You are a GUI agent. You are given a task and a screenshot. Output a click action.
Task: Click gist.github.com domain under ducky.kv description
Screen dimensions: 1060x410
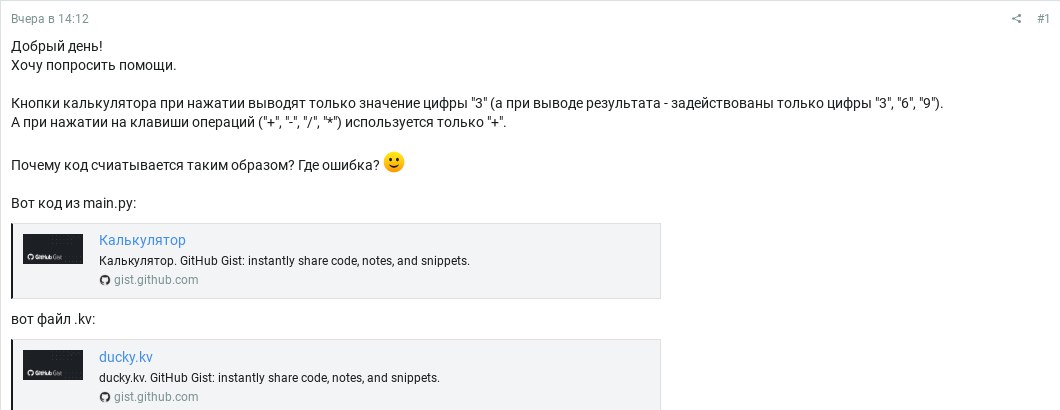pyautogui.click(x=155, y=397)
